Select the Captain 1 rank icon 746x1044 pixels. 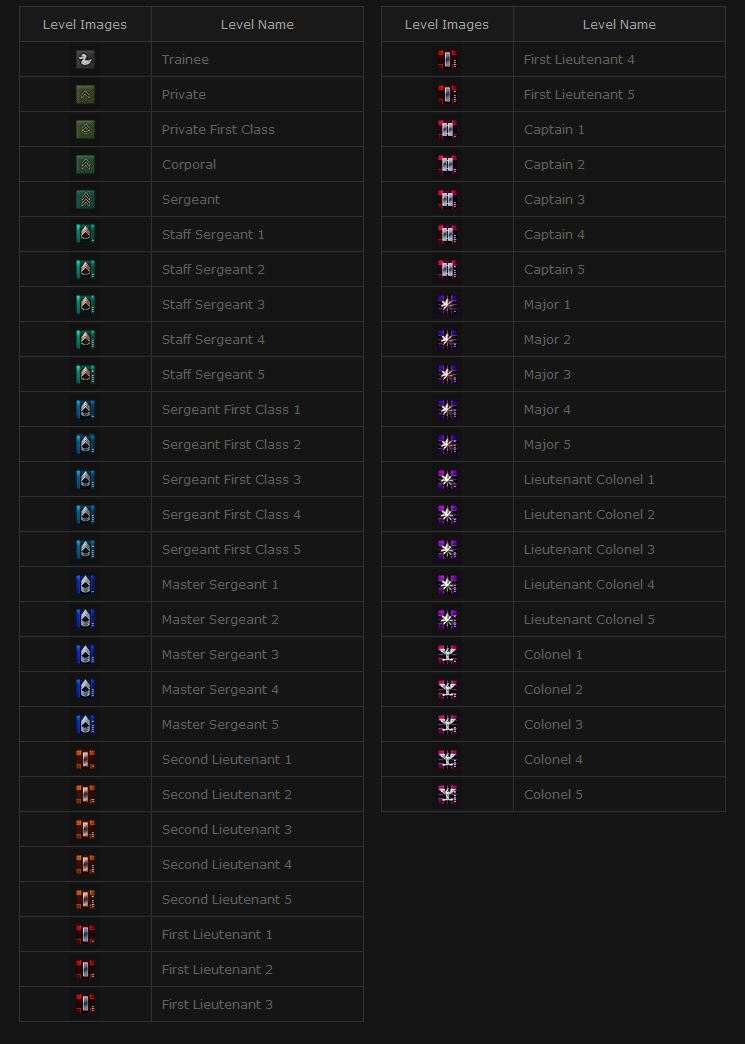tap(447, 130)
